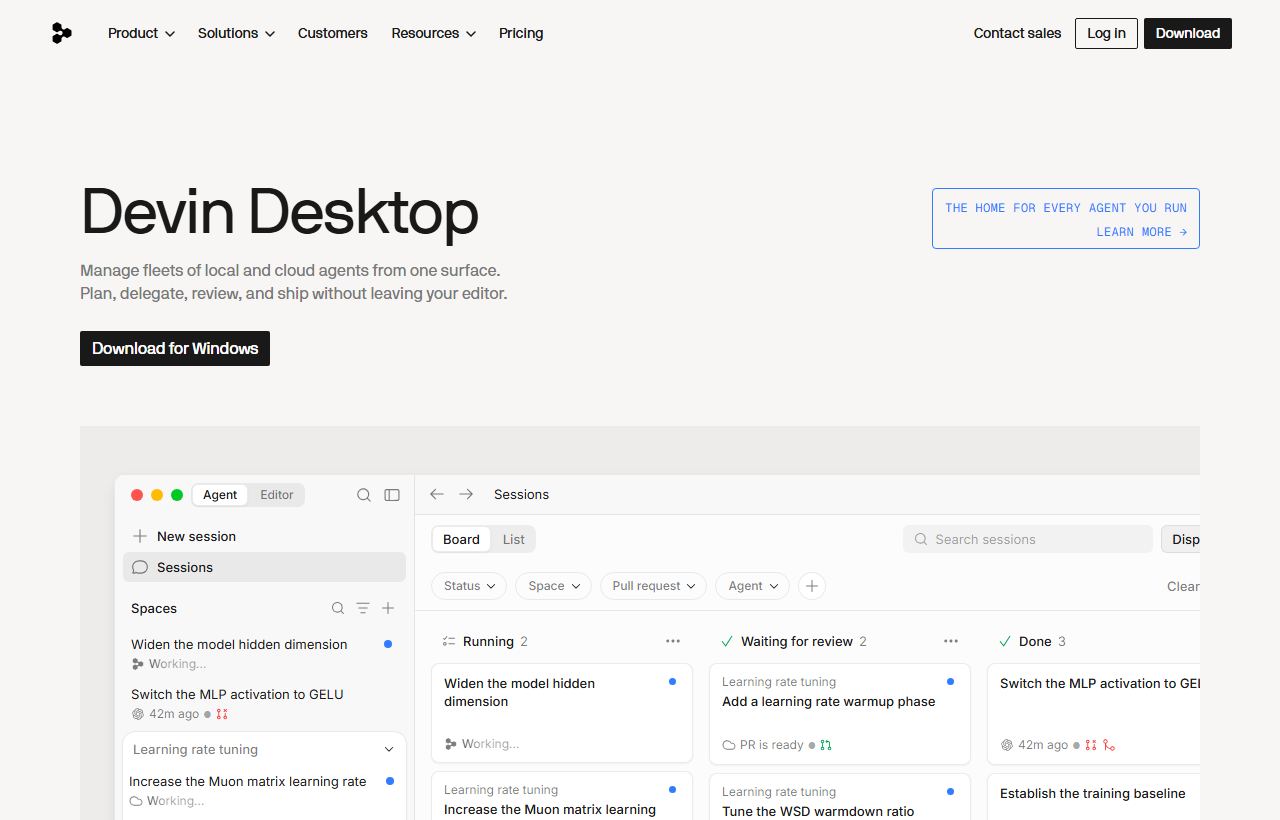Click the Devin icon on the Running card
1280x820 pixels.
tap(451, 744)
